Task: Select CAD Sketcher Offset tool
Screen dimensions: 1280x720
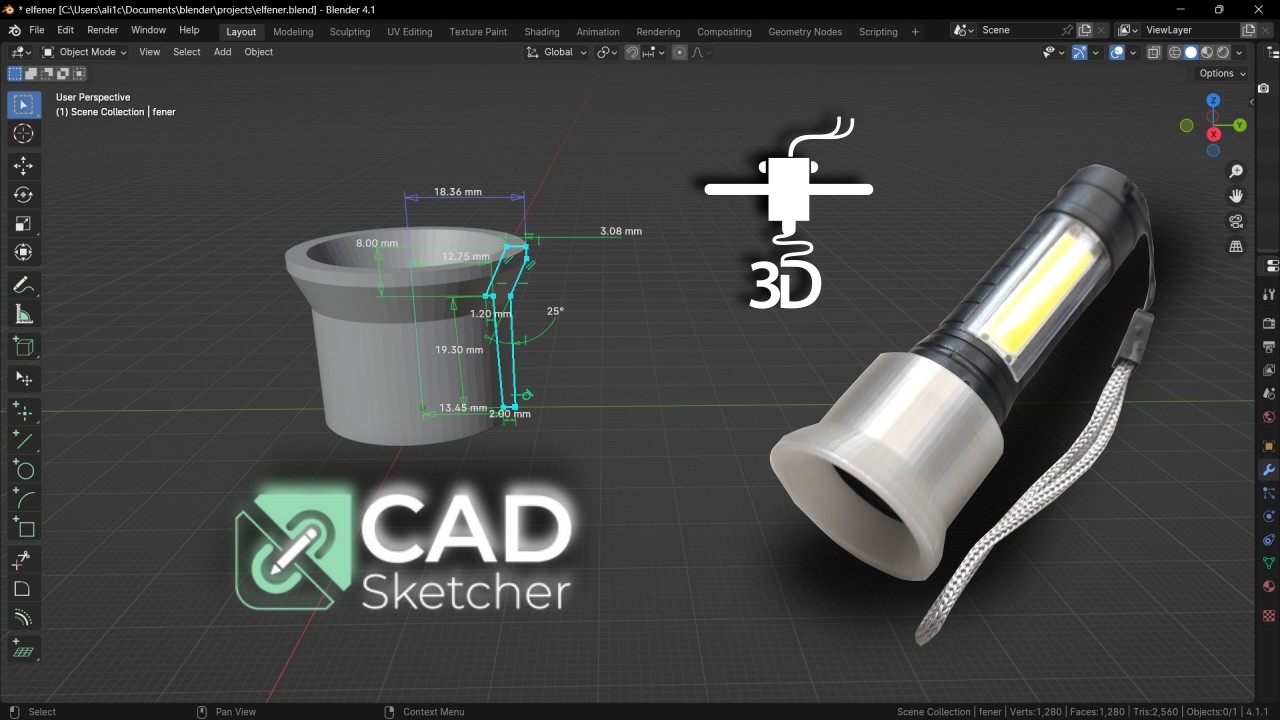Action: [24, 618]
